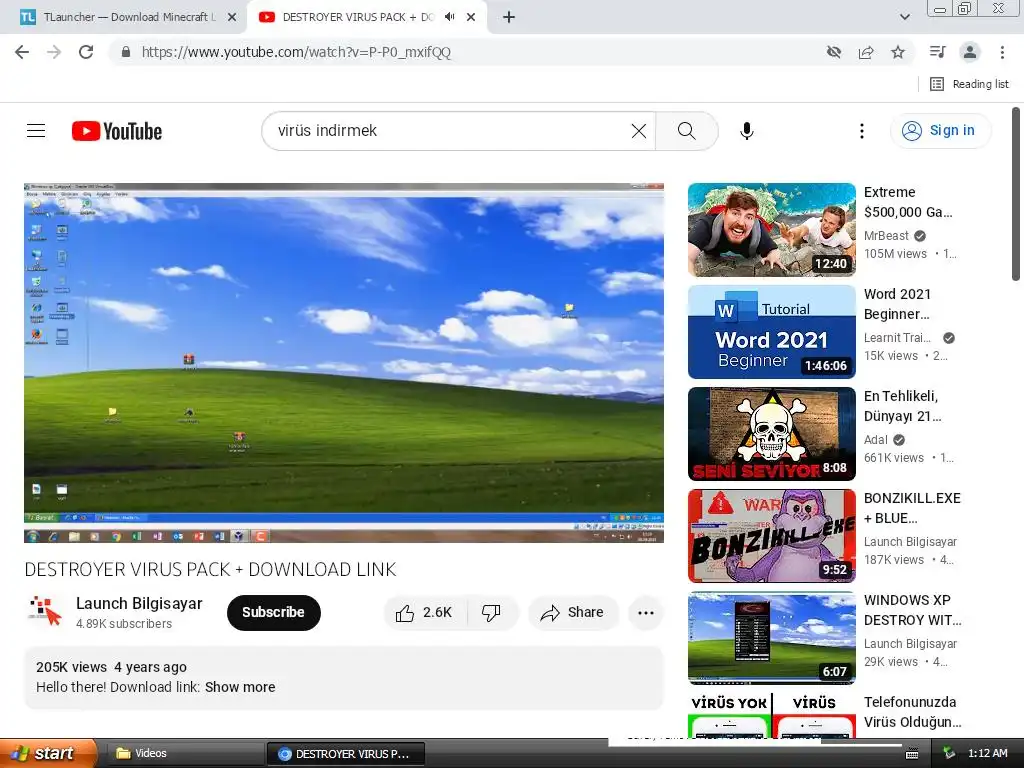The image size is (1024, 768).
Task: Click the Share button
Action: point(573,613)
